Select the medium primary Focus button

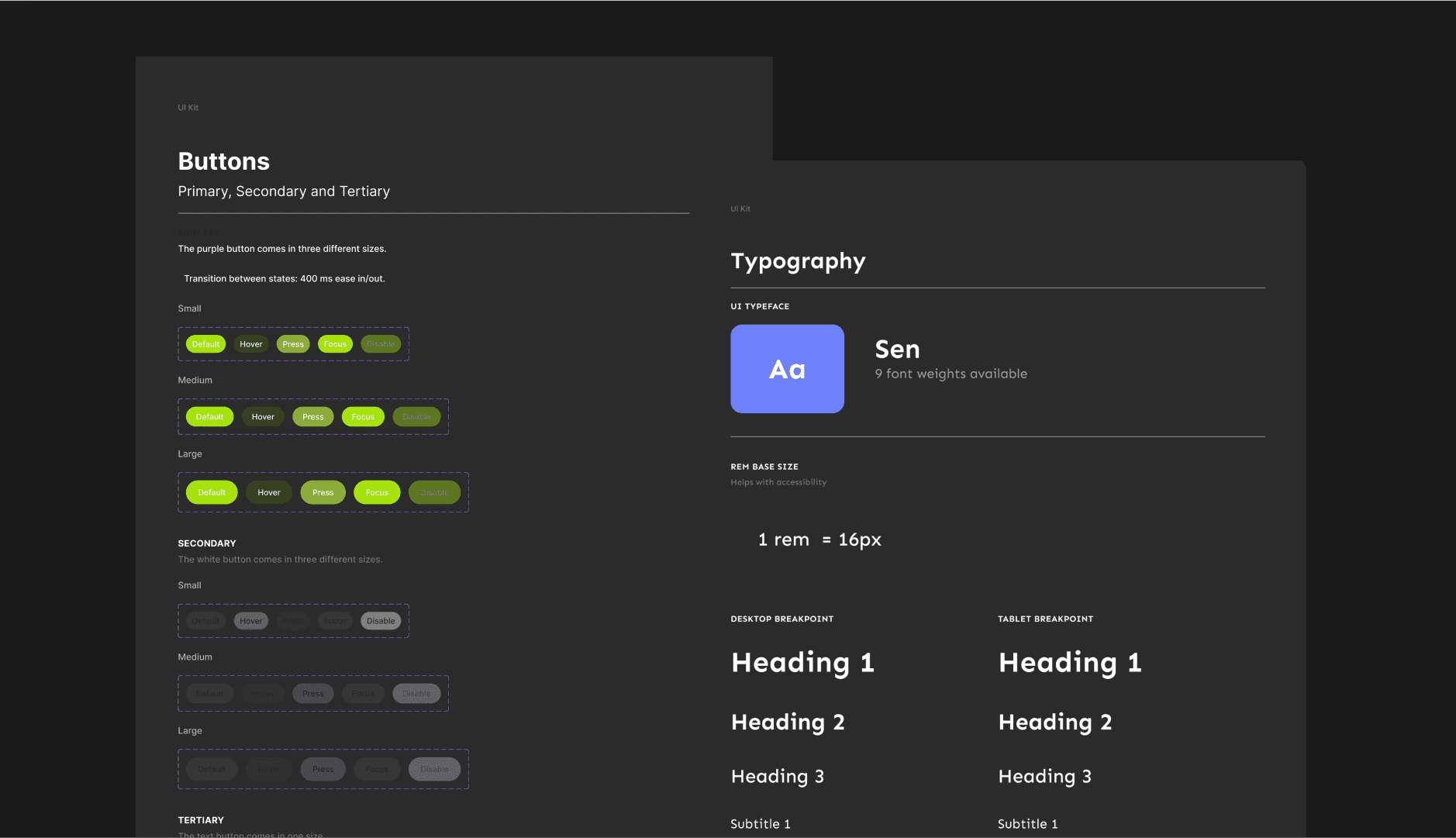(x=363, y=417)
